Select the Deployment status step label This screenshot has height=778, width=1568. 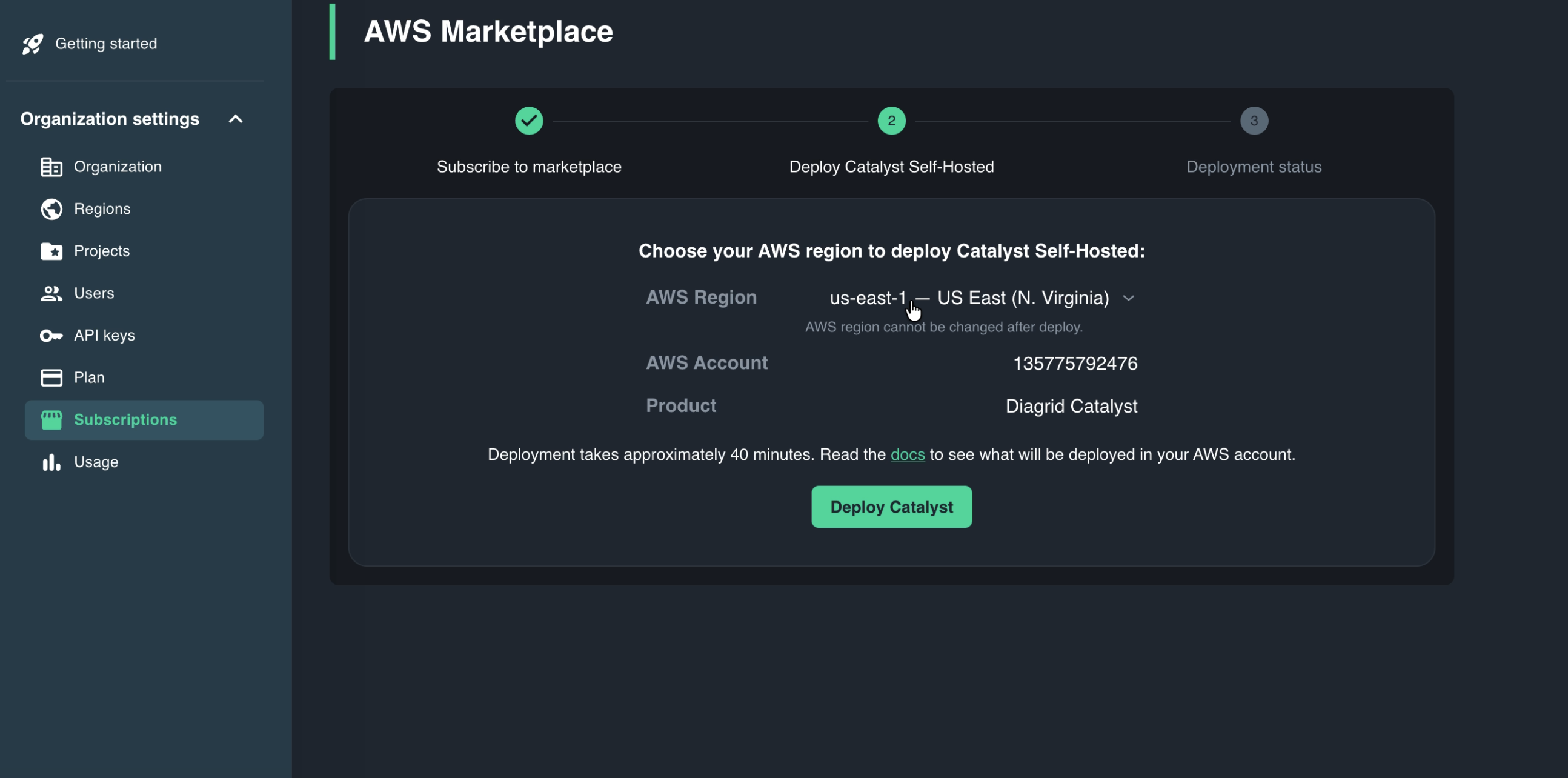point(1254,167)
